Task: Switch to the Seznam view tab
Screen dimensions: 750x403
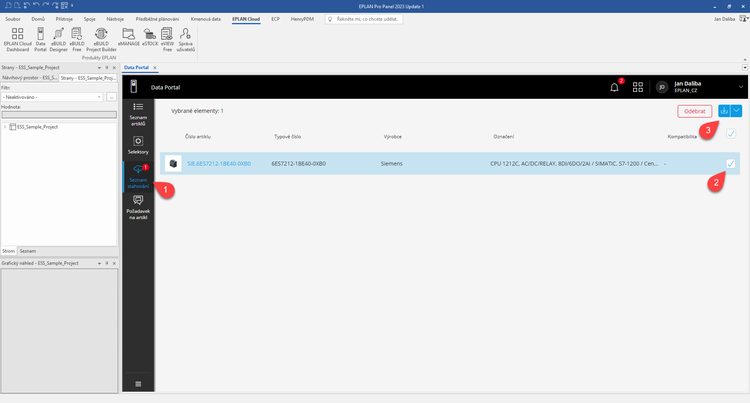Action: click(28, 251)
